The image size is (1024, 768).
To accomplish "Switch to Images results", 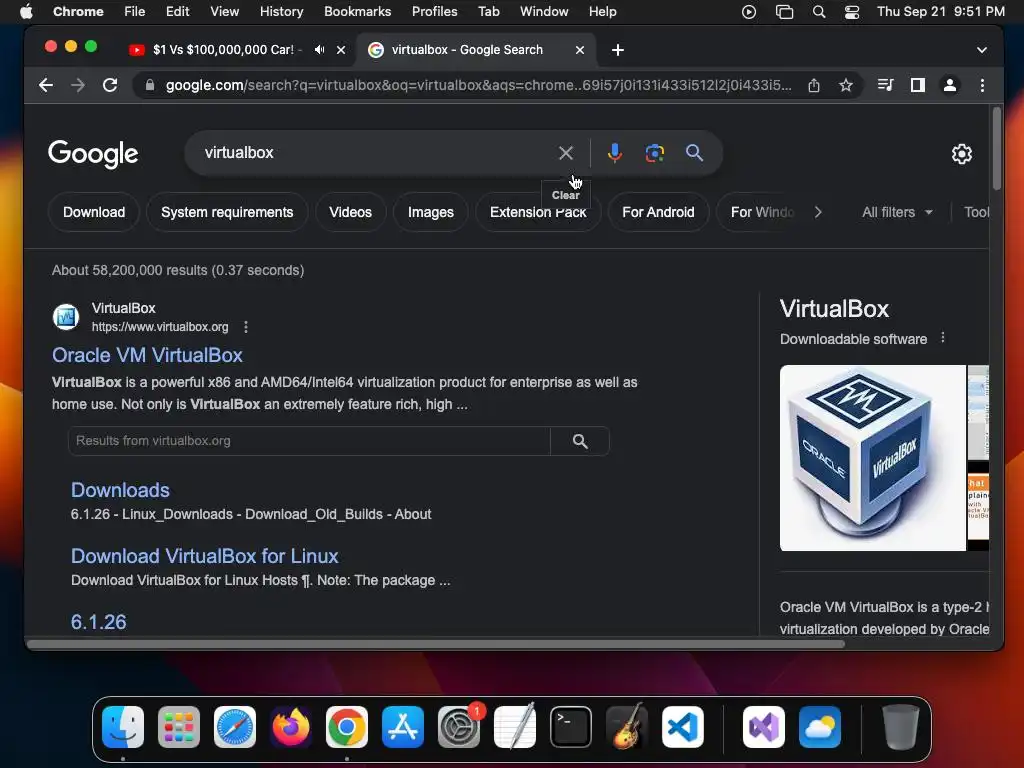I will point(430,212).
